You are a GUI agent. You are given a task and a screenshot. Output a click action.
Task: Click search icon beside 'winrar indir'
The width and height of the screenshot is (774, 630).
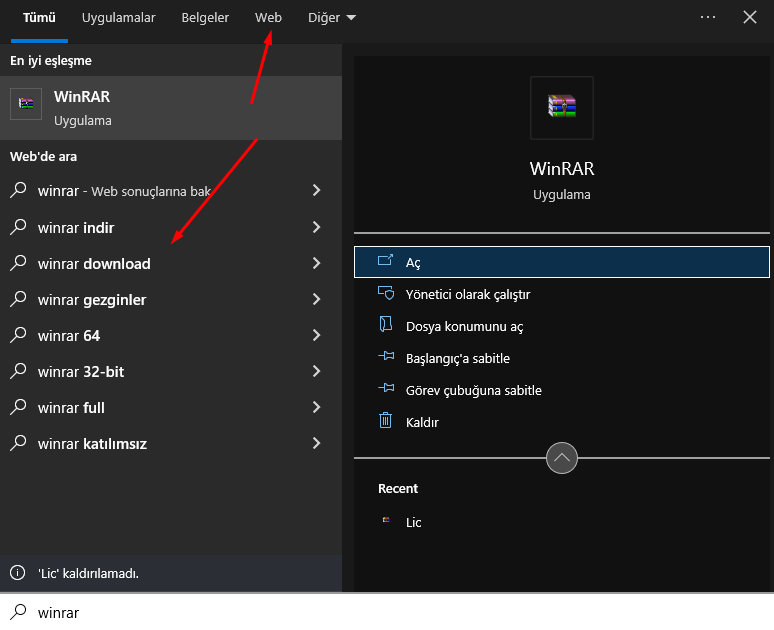18,227
